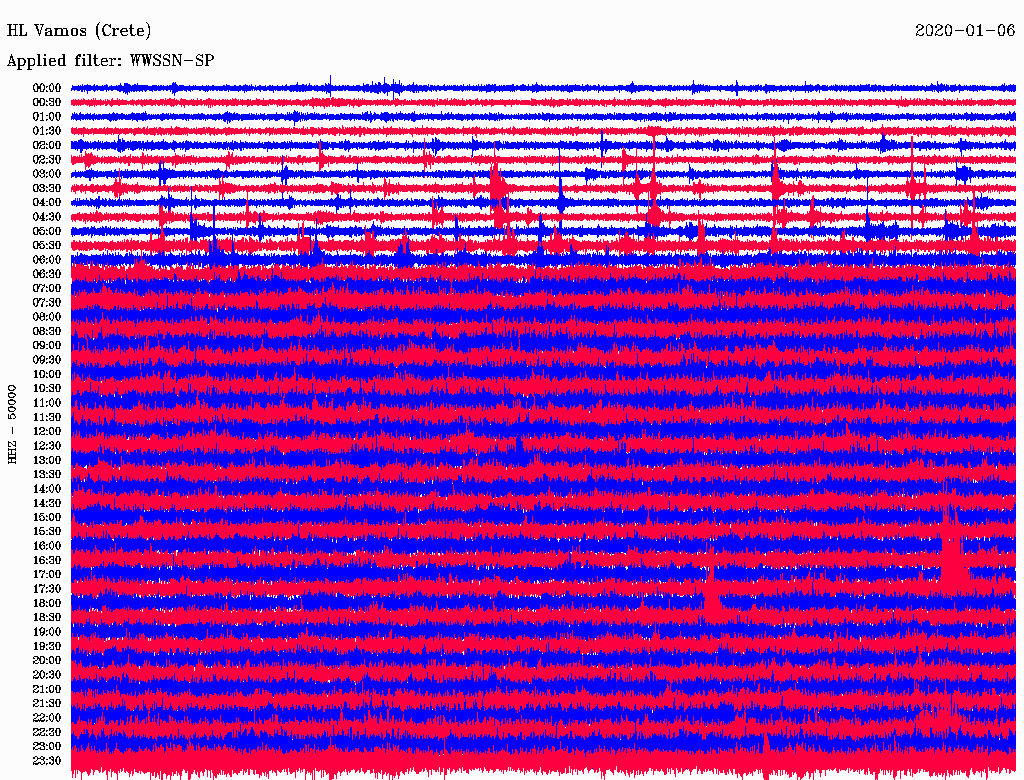The image size is (1024, 780).
Task: Click the 14:30 time label
Action: tap(47, 503)
